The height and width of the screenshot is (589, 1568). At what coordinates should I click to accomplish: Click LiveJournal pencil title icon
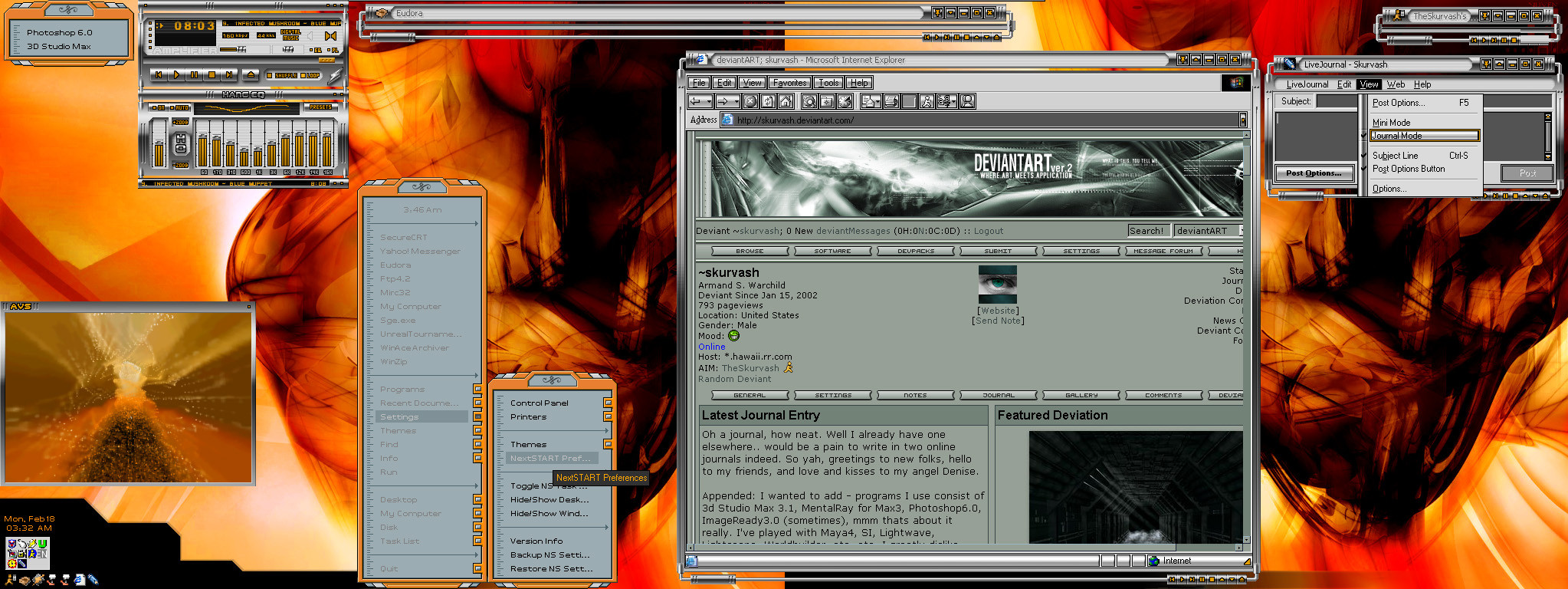(1290, 64)
